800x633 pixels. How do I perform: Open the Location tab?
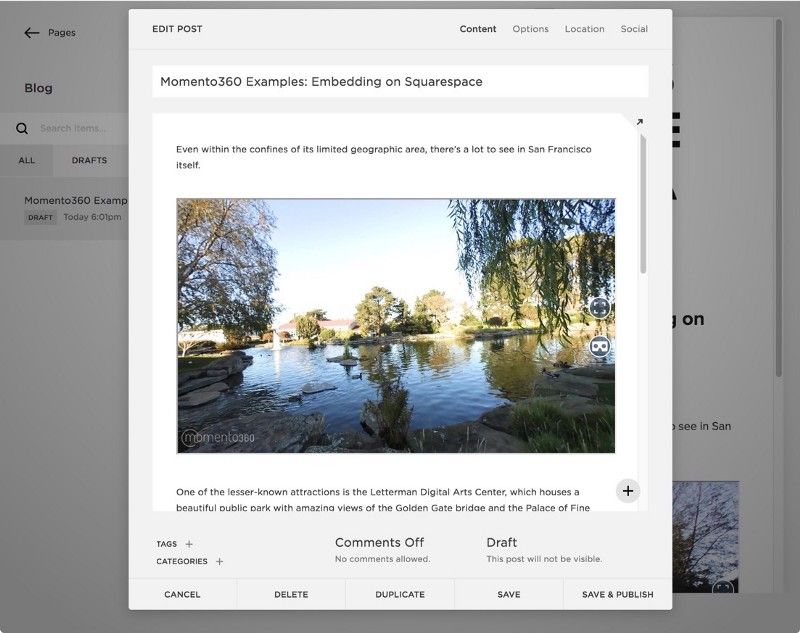point(585,29)
